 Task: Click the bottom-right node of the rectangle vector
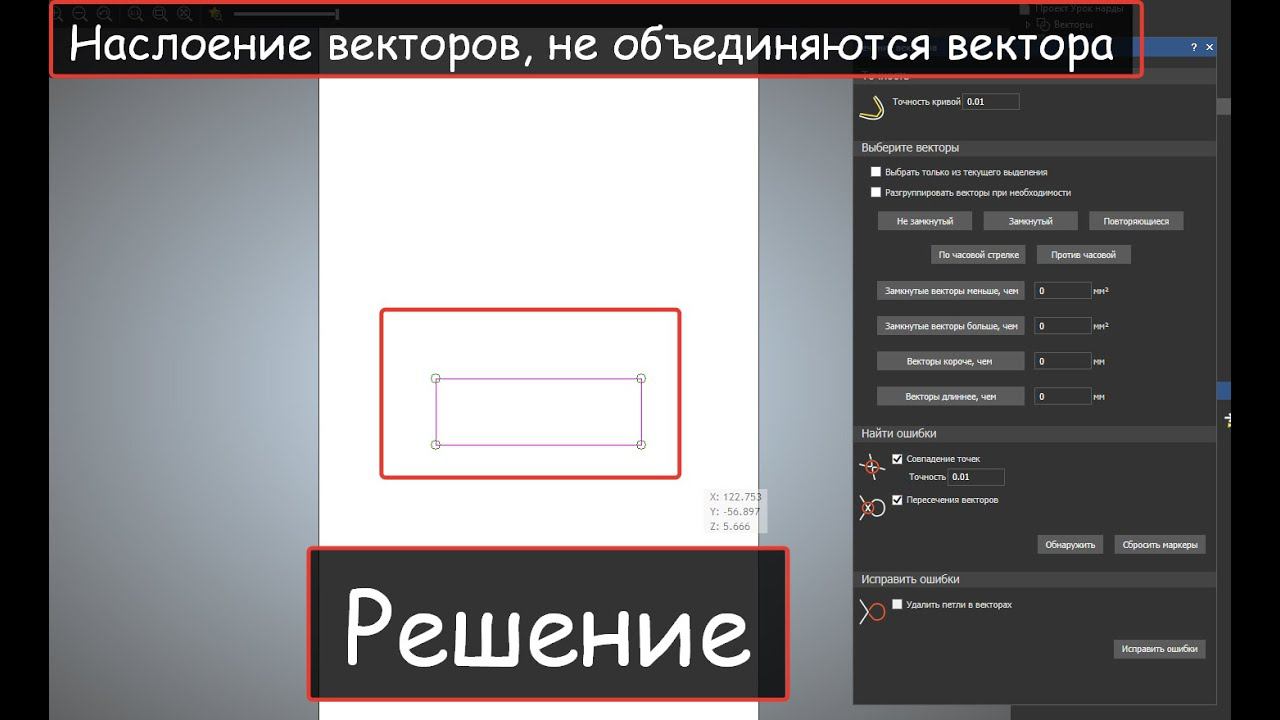641,444
